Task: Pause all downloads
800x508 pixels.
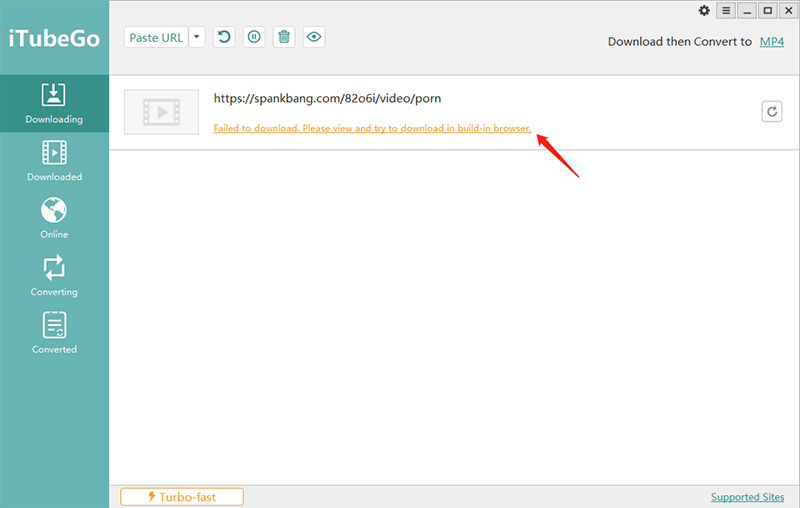Action: (x=254, y=37)
